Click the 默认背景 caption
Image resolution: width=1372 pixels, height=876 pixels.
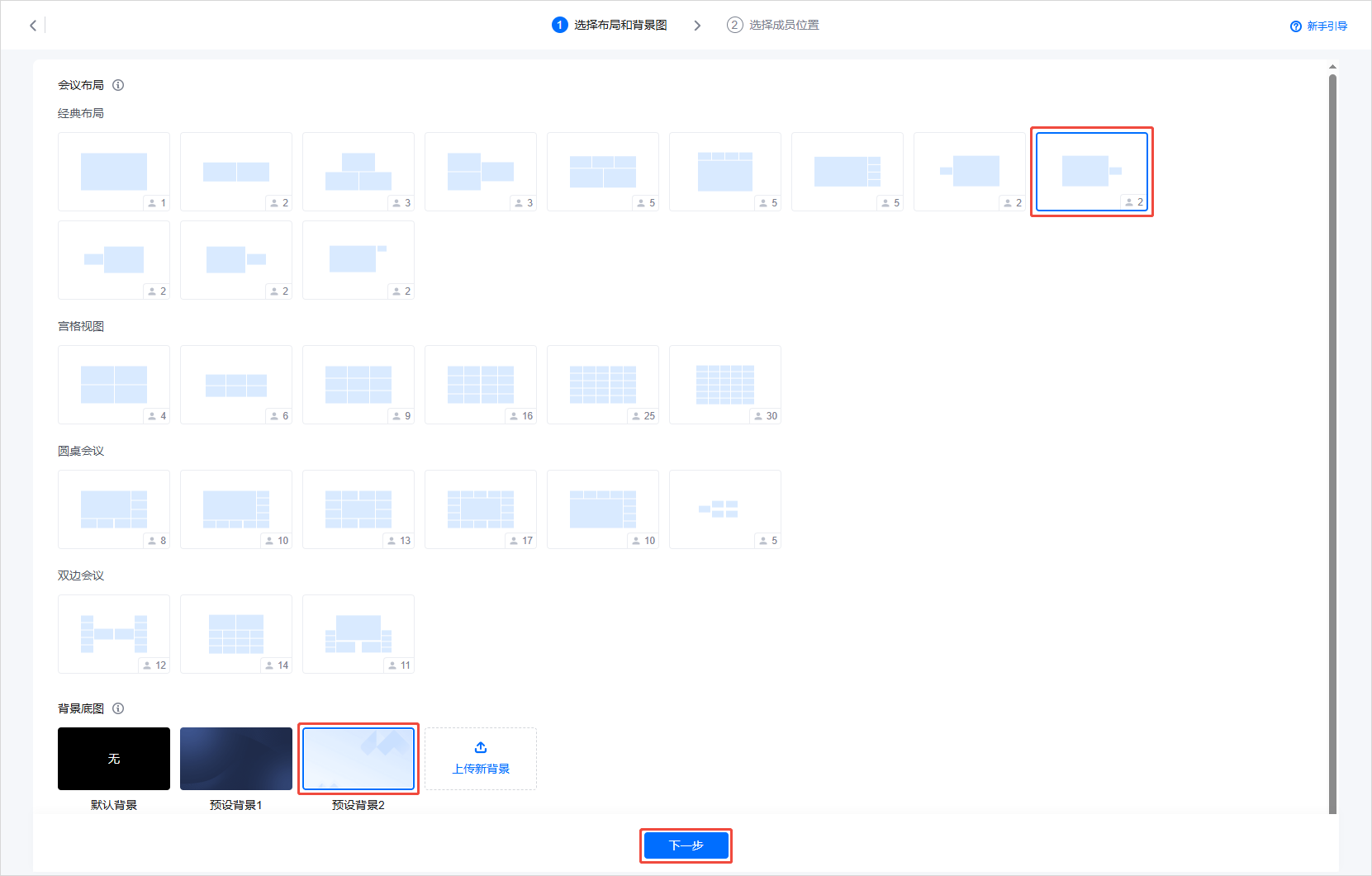[114, 805]
